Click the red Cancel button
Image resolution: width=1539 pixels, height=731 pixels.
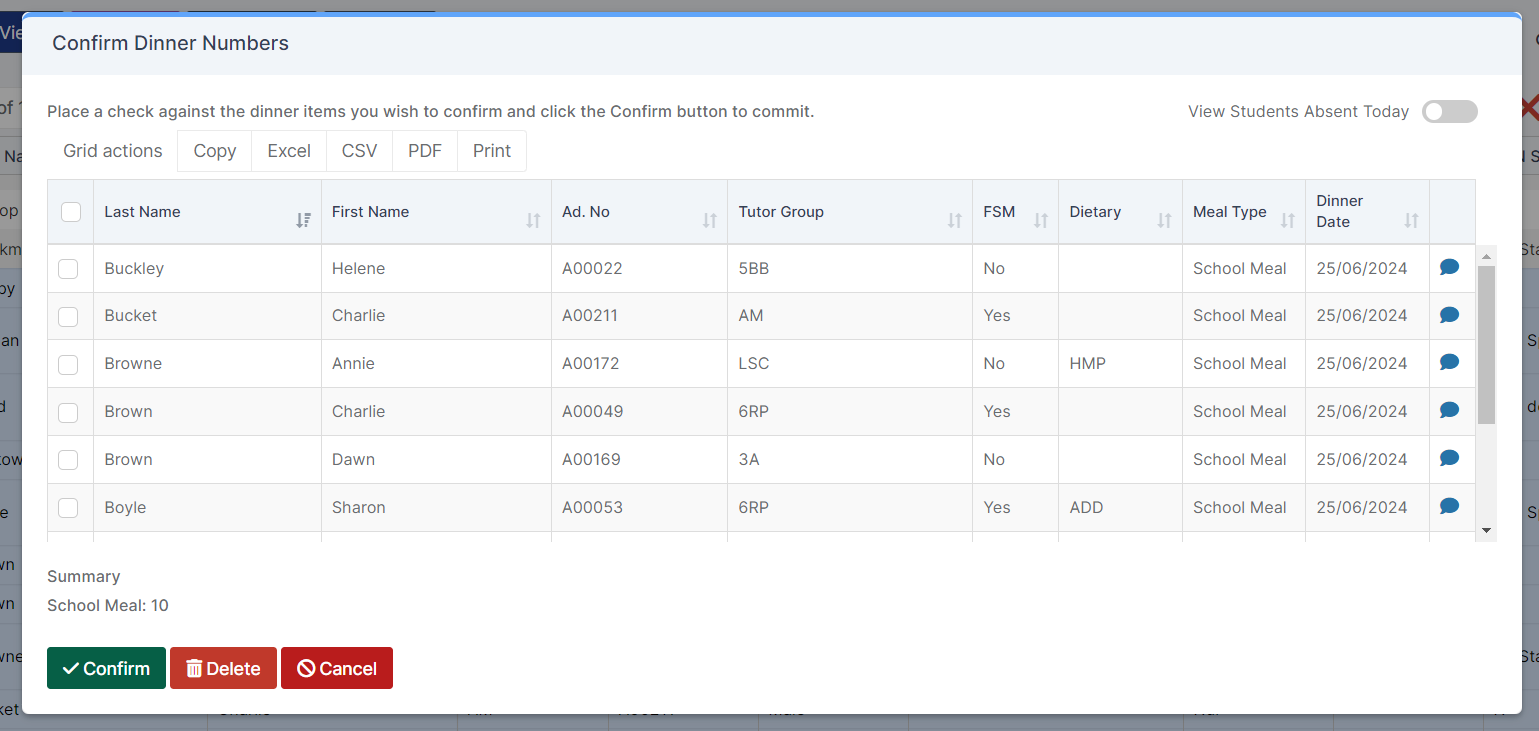click(337, 668)
